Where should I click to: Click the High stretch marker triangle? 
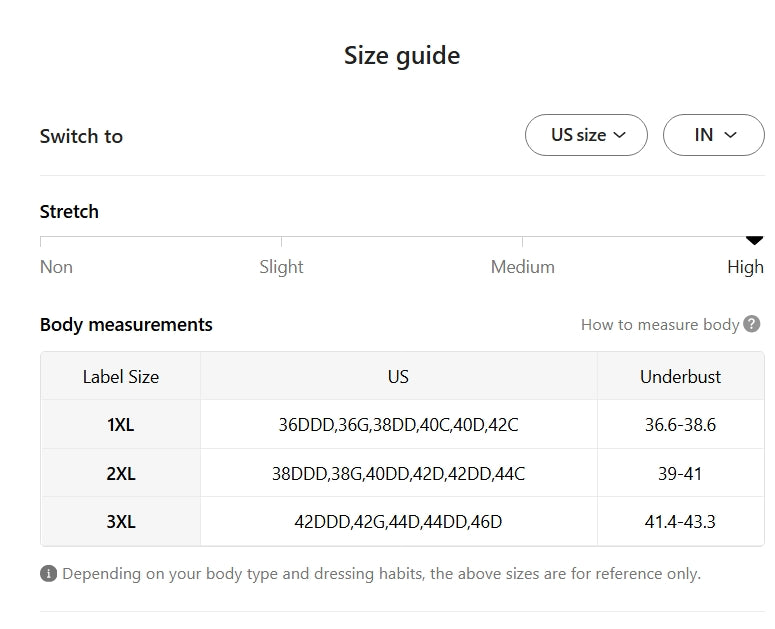tap(754, 241)
